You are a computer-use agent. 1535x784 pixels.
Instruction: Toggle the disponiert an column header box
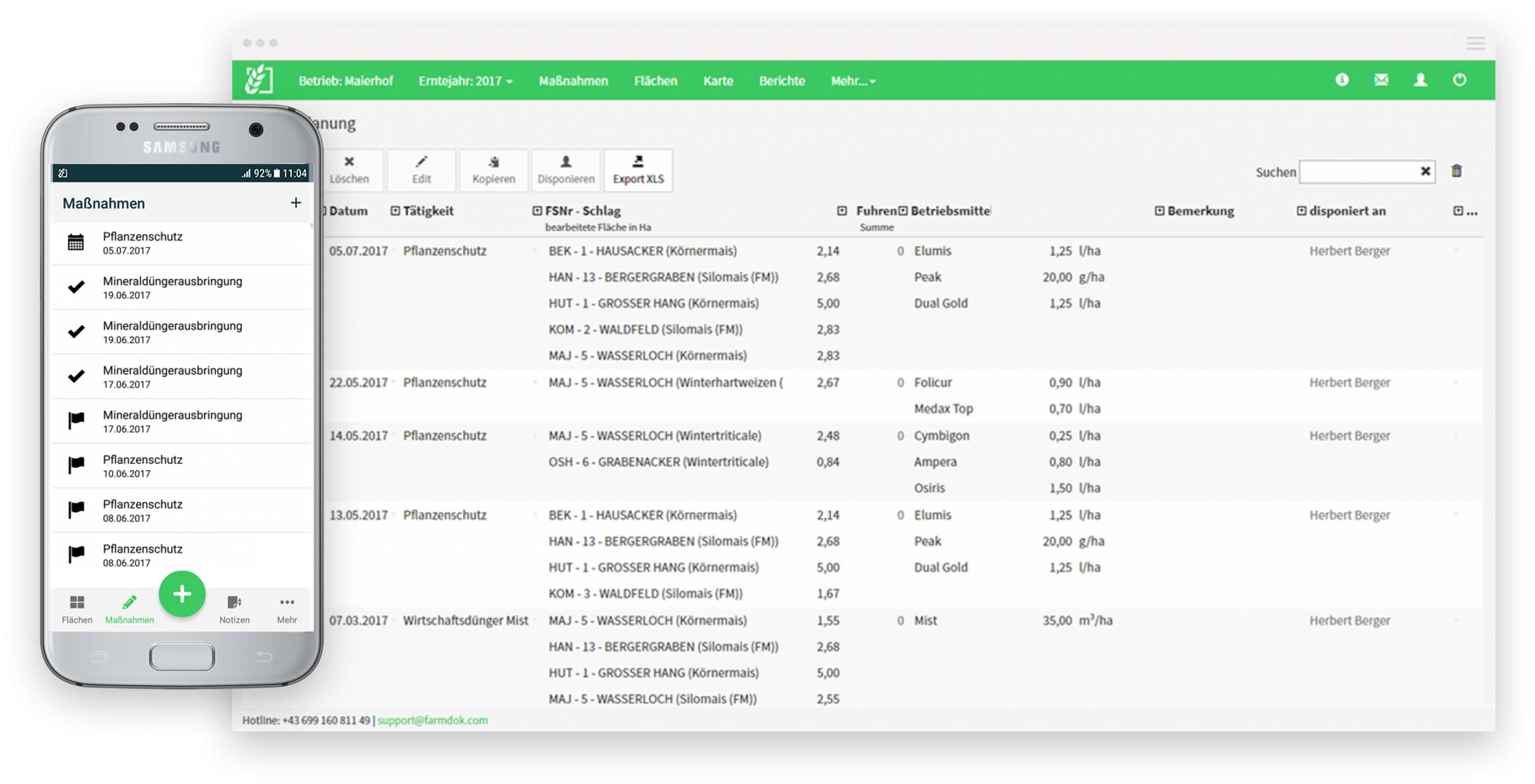1302,211
